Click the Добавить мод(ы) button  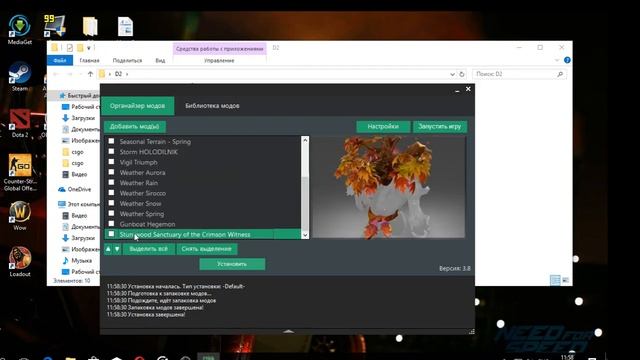click(135, 127)
